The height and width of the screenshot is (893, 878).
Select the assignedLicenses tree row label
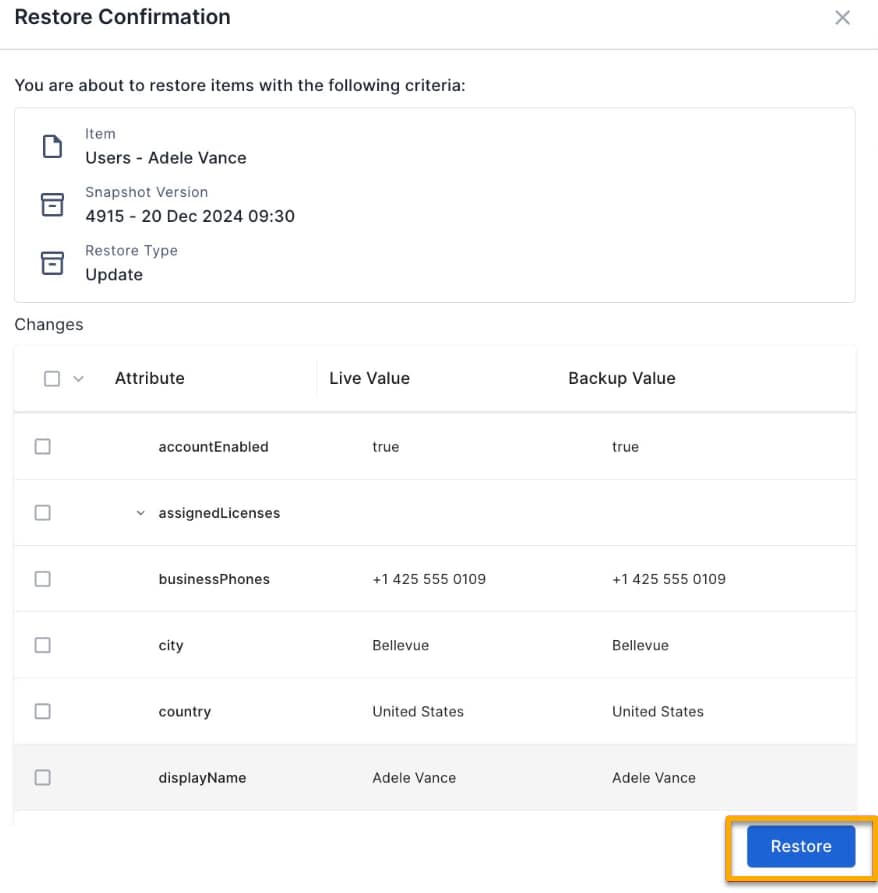coord(219,513)
